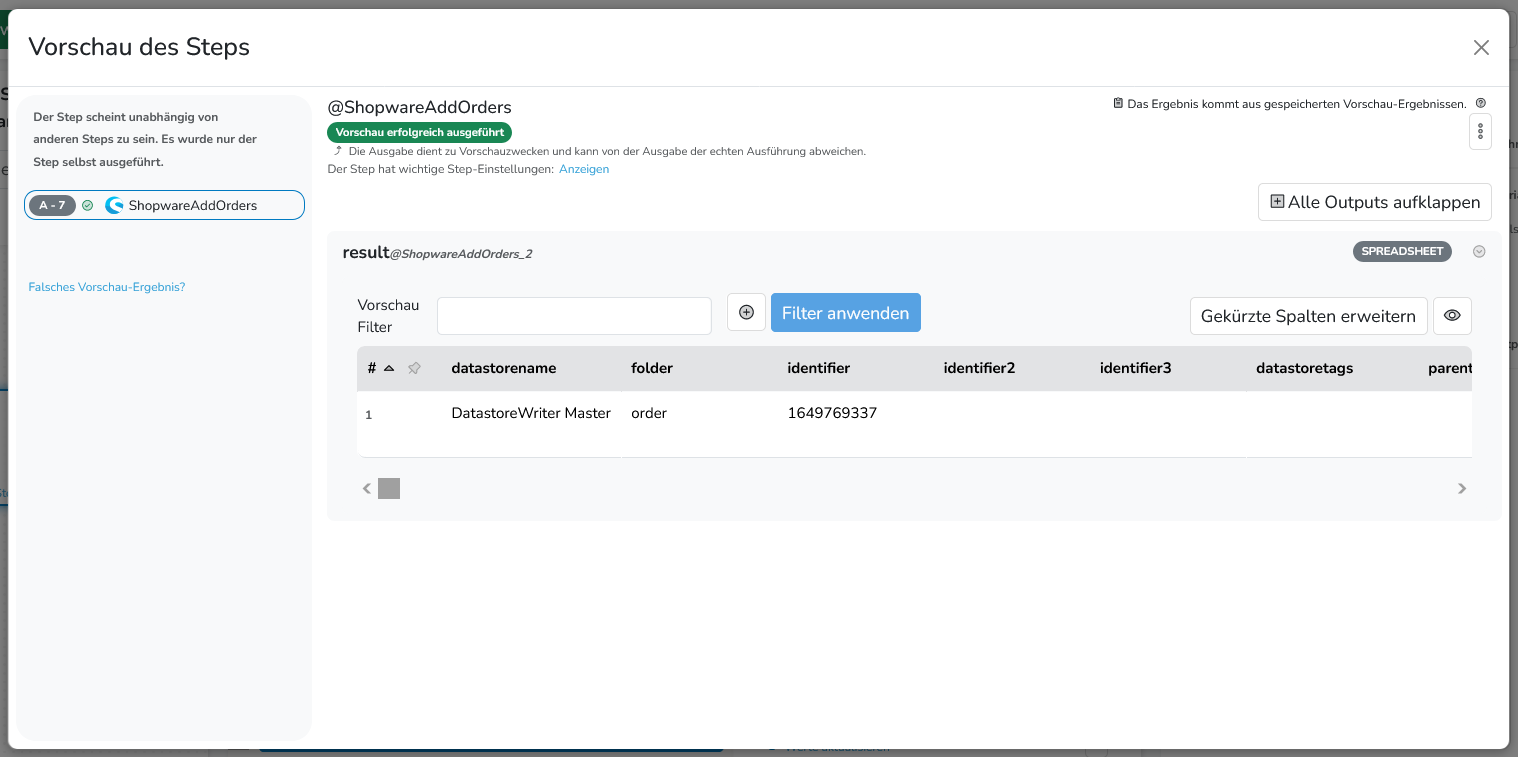
Task: Click the Filter anwenden button
Action: point(845,313)
